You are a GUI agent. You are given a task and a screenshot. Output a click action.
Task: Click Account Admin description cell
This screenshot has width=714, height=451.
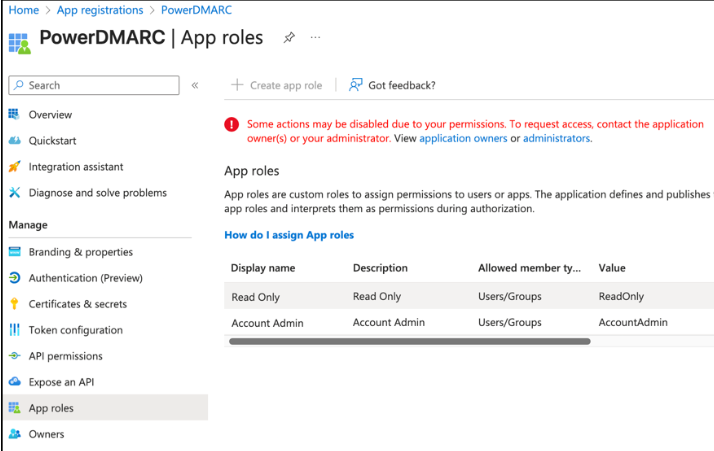pos(389,322)
